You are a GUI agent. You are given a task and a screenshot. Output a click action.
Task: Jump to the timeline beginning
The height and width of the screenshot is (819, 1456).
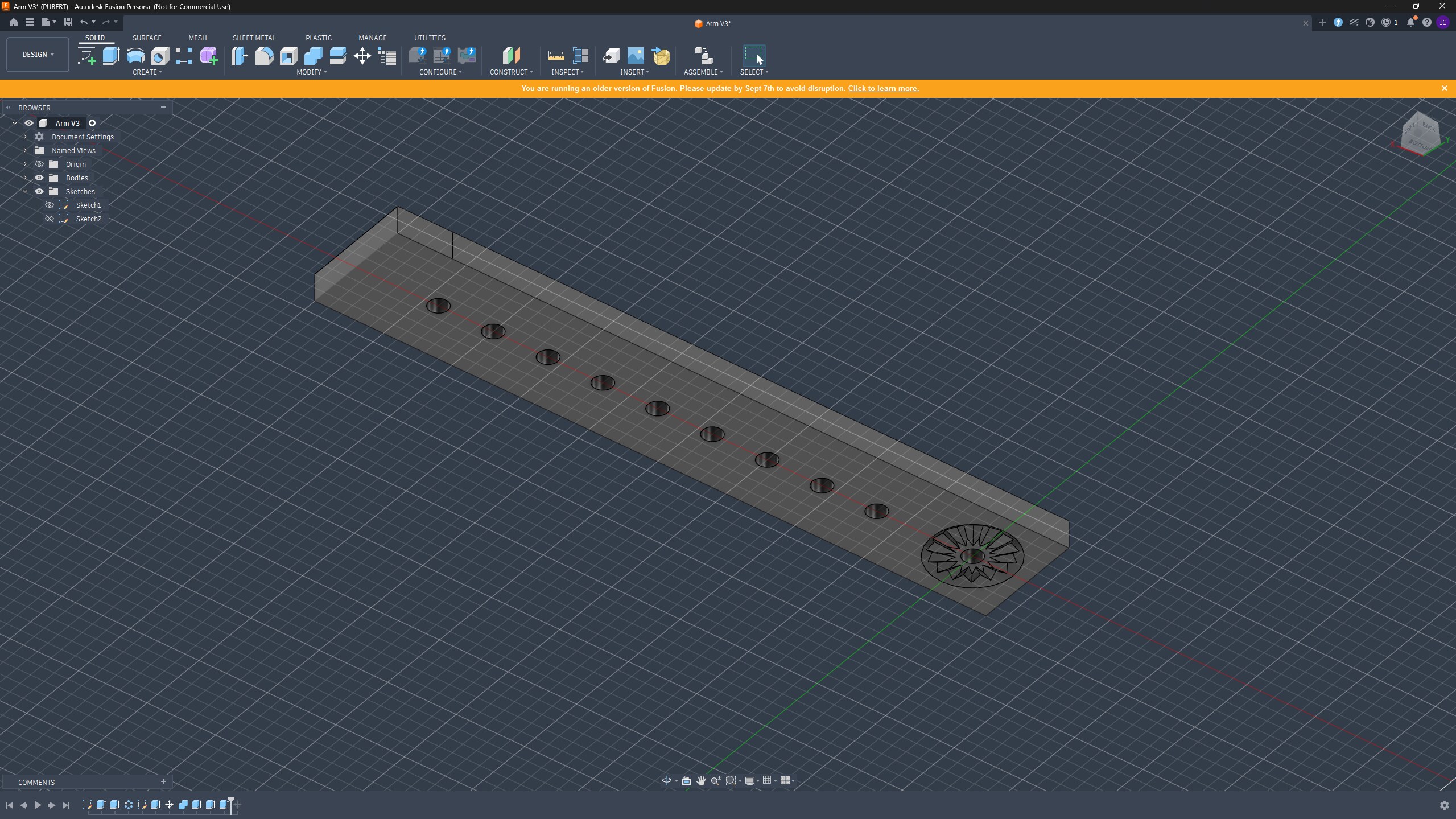(x=9, y=805)
